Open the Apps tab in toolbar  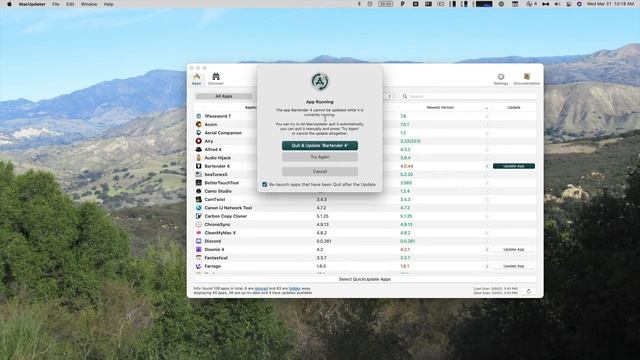tap(197, 79)
